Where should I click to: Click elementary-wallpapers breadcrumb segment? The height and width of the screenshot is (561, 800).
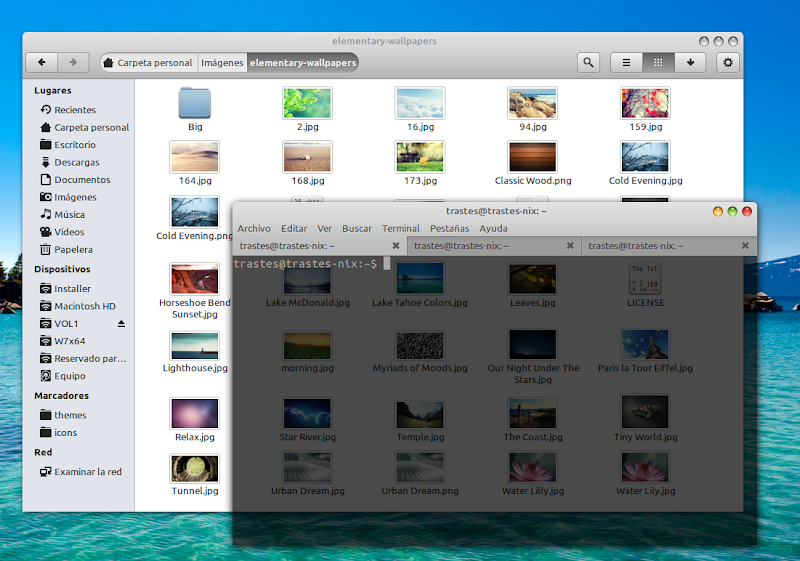coord(303,63)
